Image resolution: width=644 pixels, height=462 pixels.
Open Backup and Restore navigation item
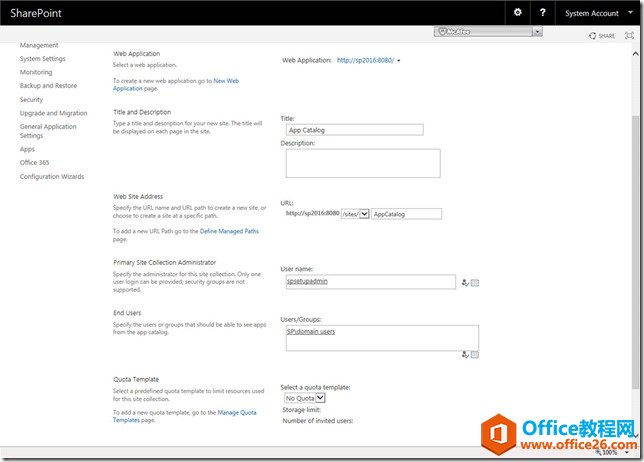[x=49, y=86]
